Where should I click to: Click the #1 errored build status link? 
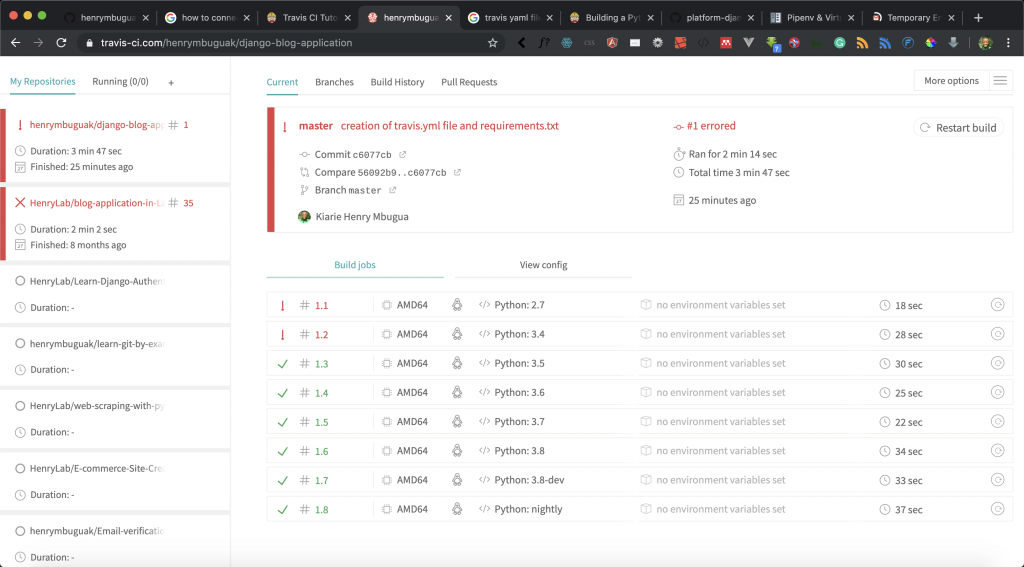point(711,126)
